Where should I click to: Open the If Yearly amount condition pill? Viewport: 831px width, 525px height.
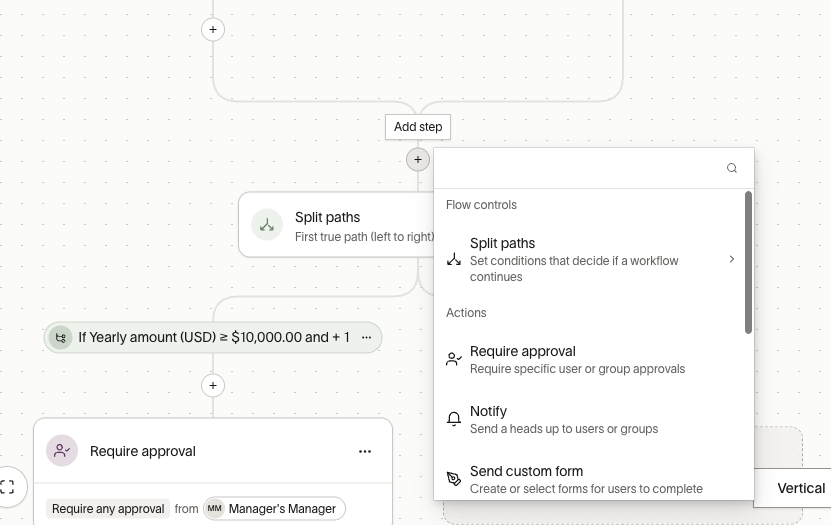pyautogui.click(x=213, y=337)
